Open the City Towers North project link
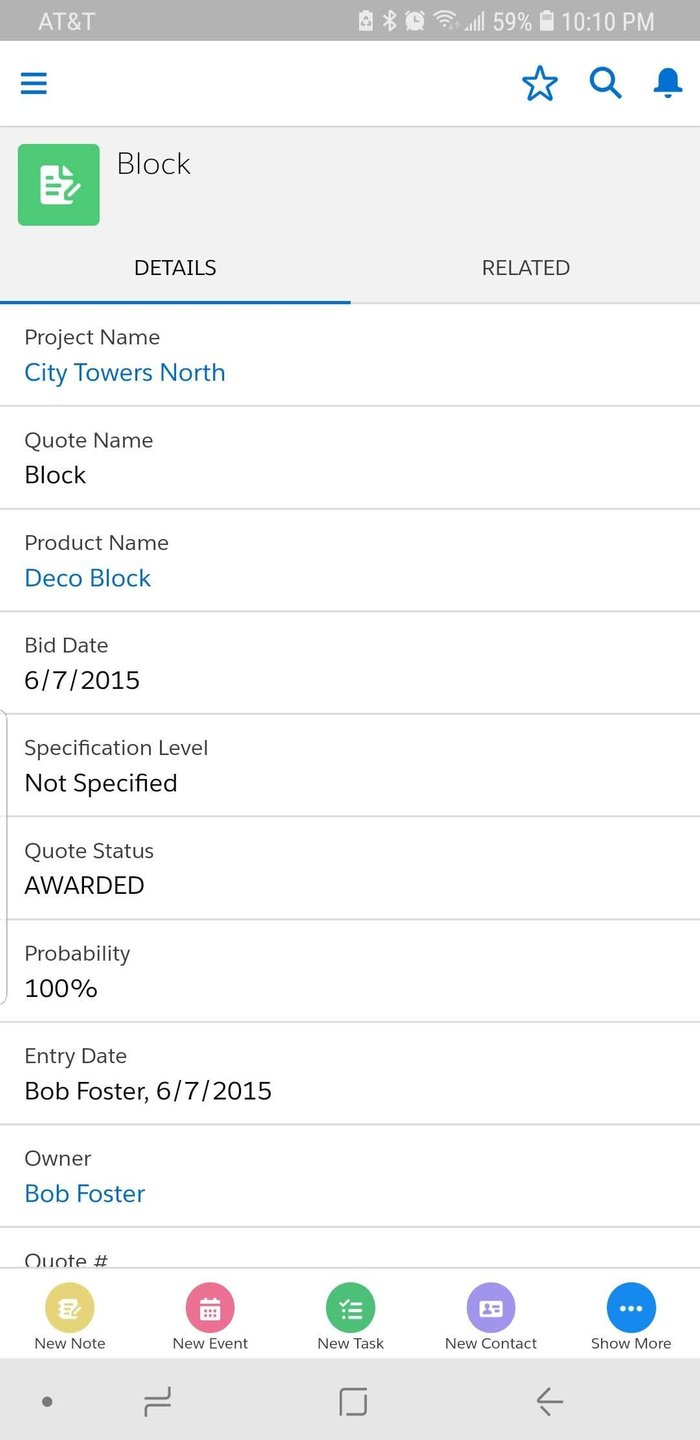 [x=125, y=373]
